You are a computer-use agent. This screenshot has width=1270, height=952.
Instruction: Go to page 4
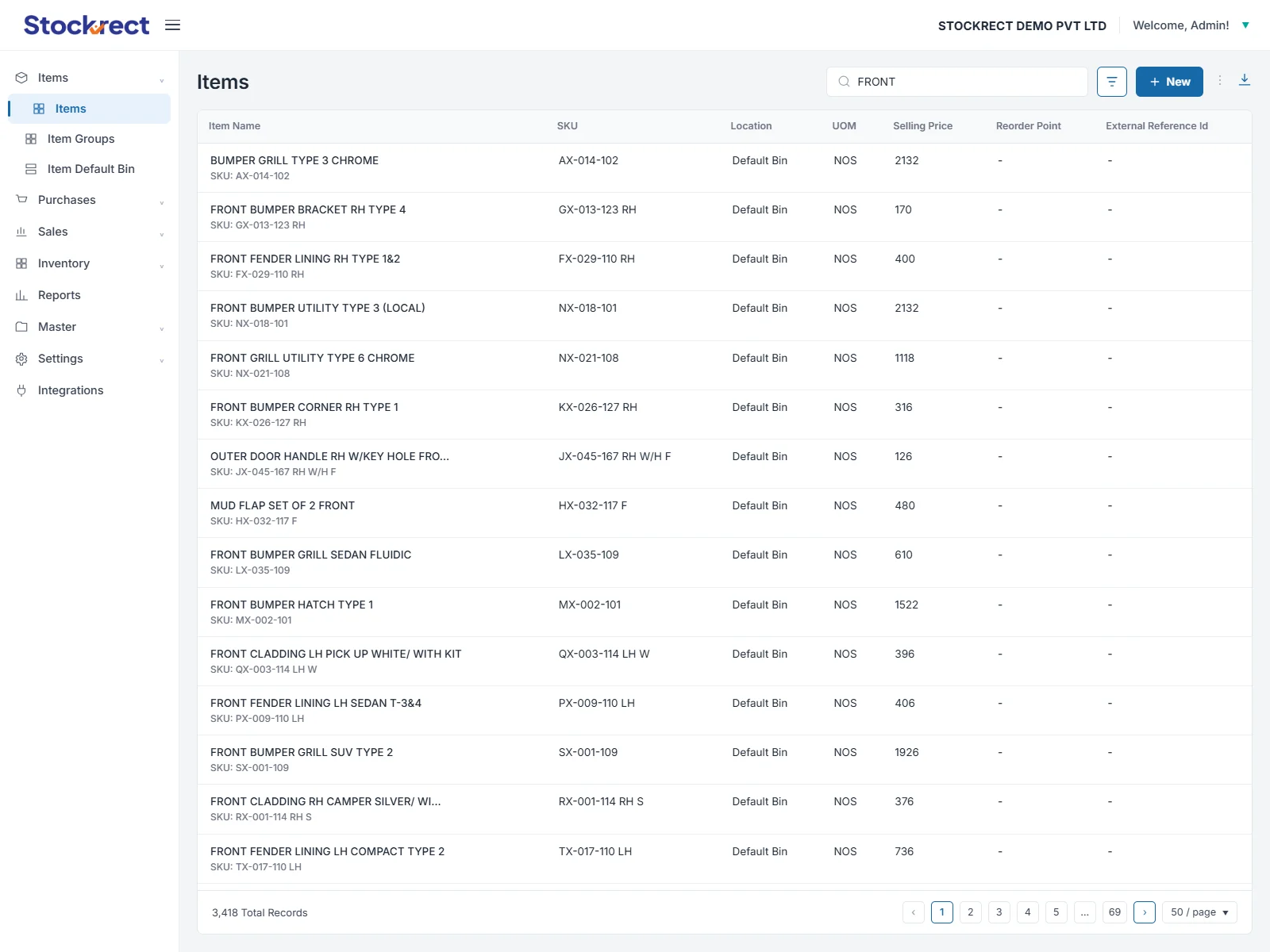1028,912
